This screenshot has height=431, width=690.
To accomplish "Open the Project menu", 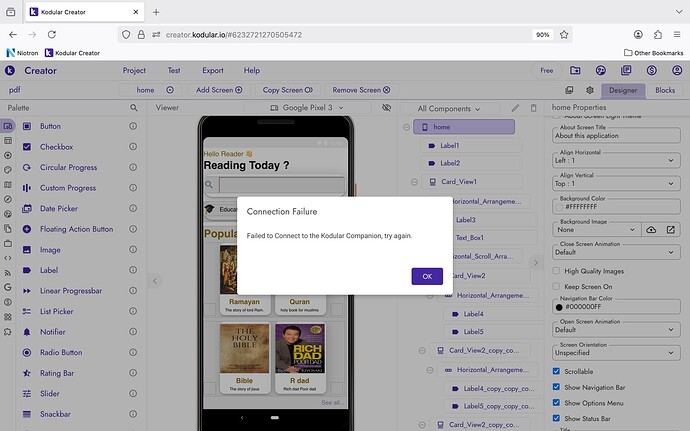I will 134,70.
